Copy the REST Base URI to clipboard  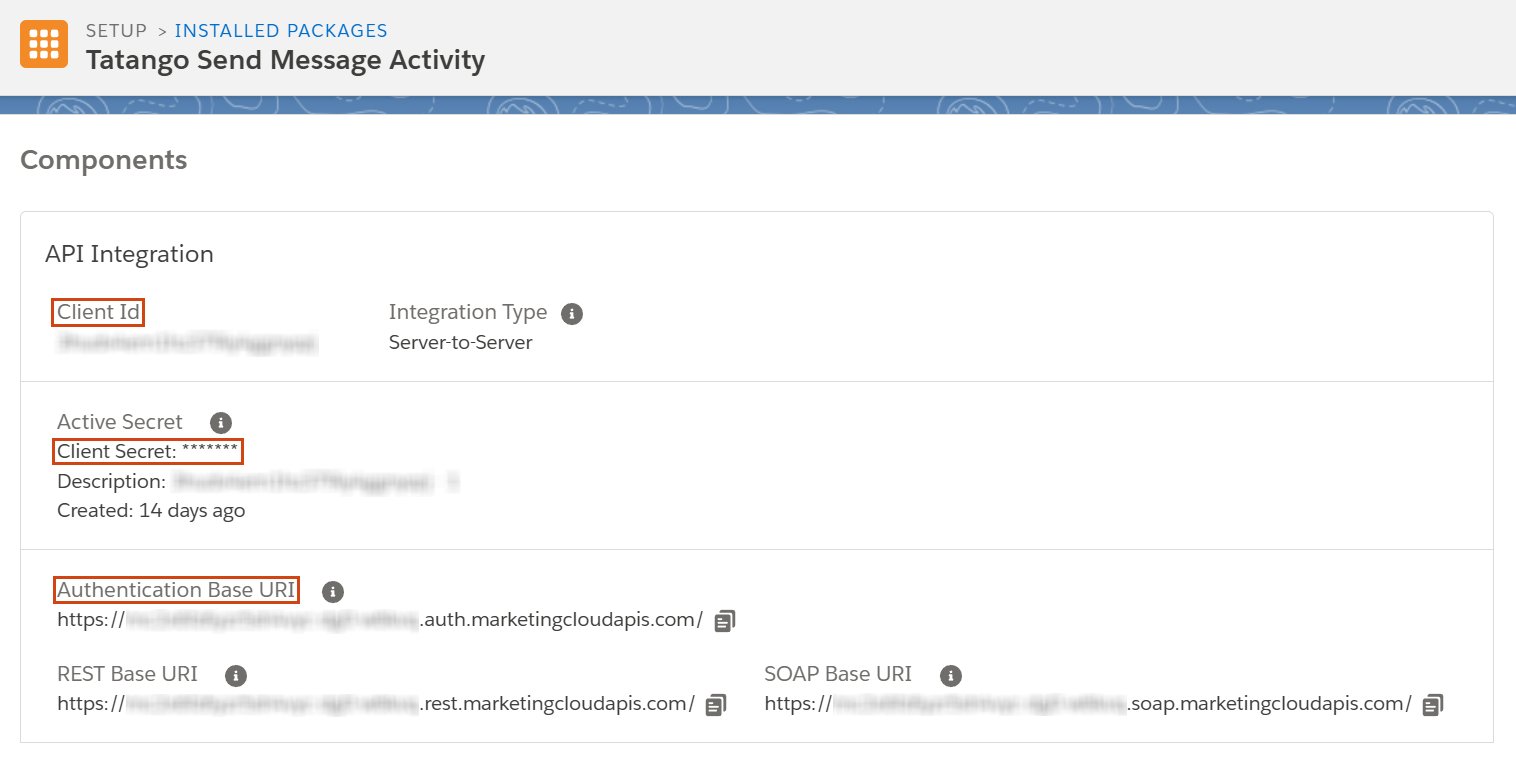tap(716, 705)
